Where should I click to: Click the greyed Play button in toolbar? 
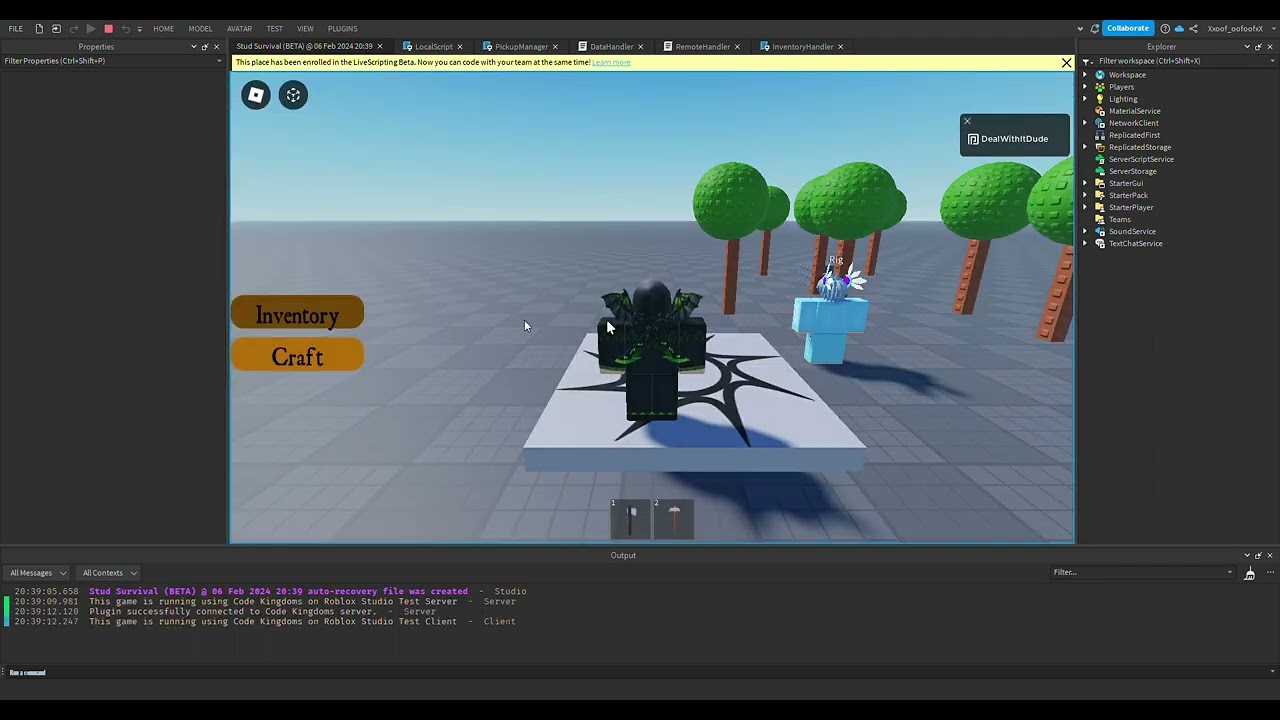[91, 28]
